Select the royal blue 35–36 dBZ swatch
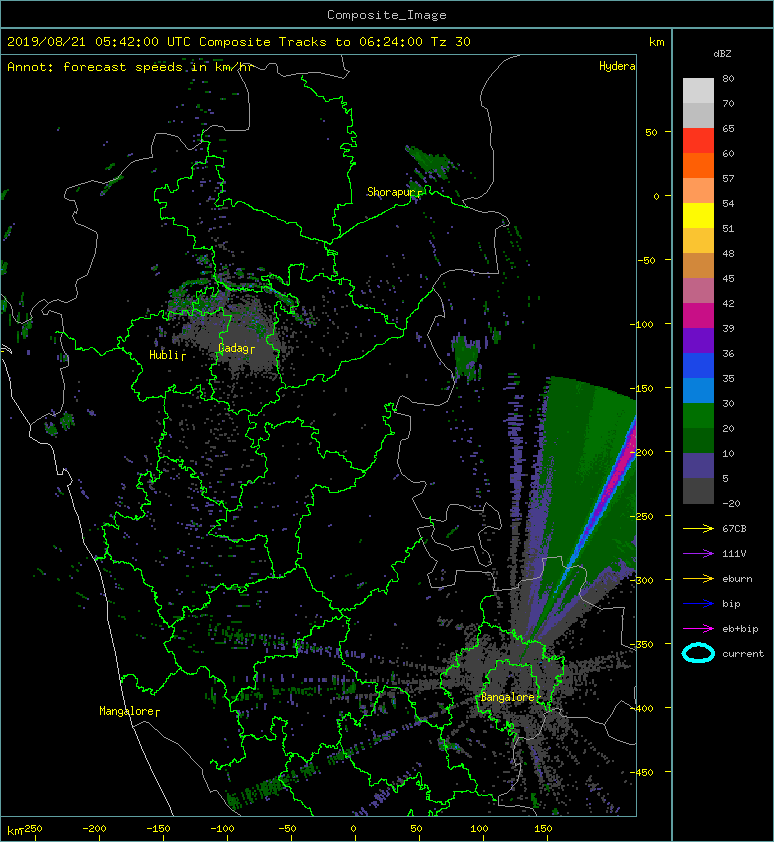The height and width of the screenshot is (842, 774). point(698,366)
